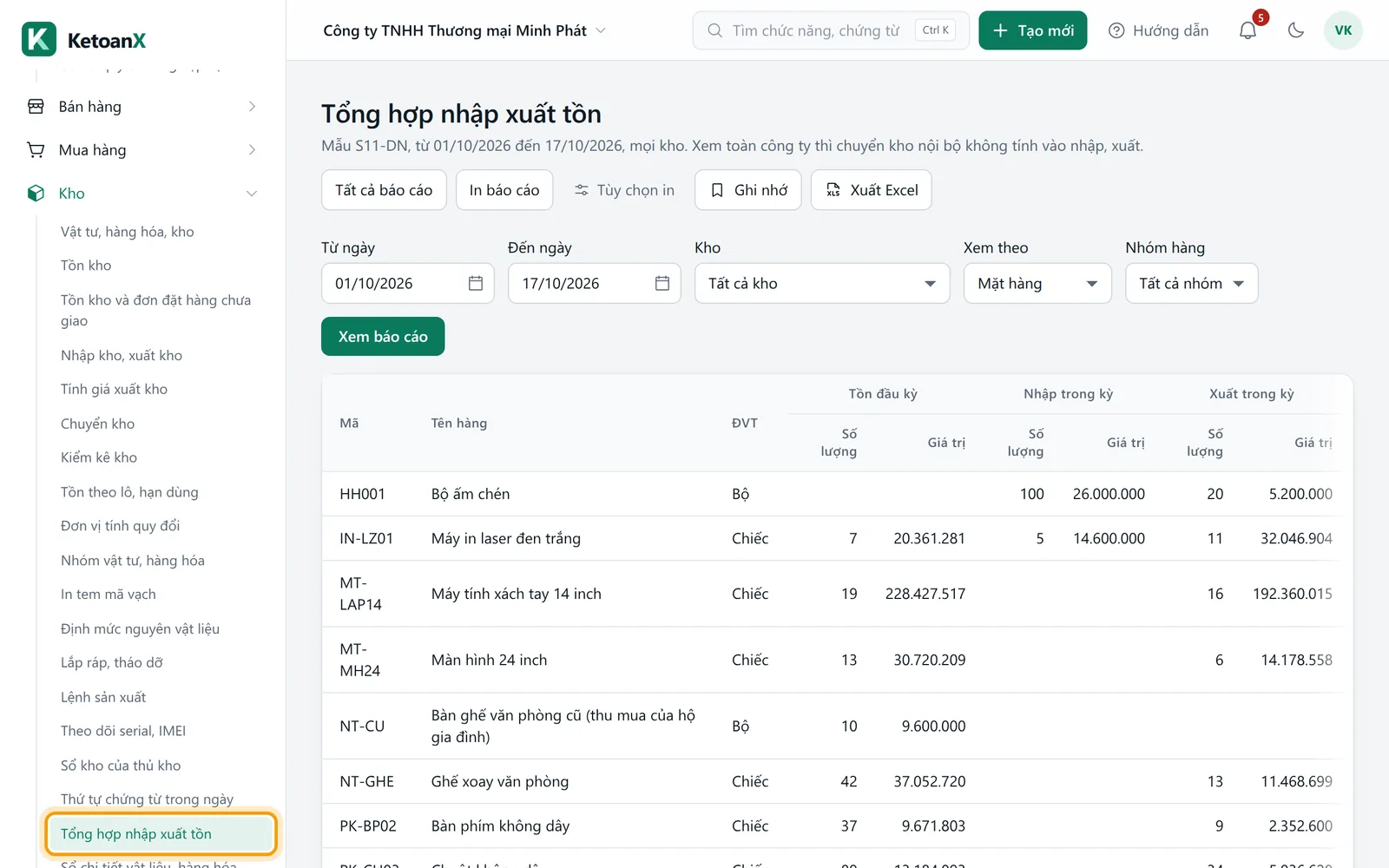Image resolution: width=1389 pixels, height=868 pixels.
Task: Open Tính giá xuất kho
Action: click(x=114, y=389)
